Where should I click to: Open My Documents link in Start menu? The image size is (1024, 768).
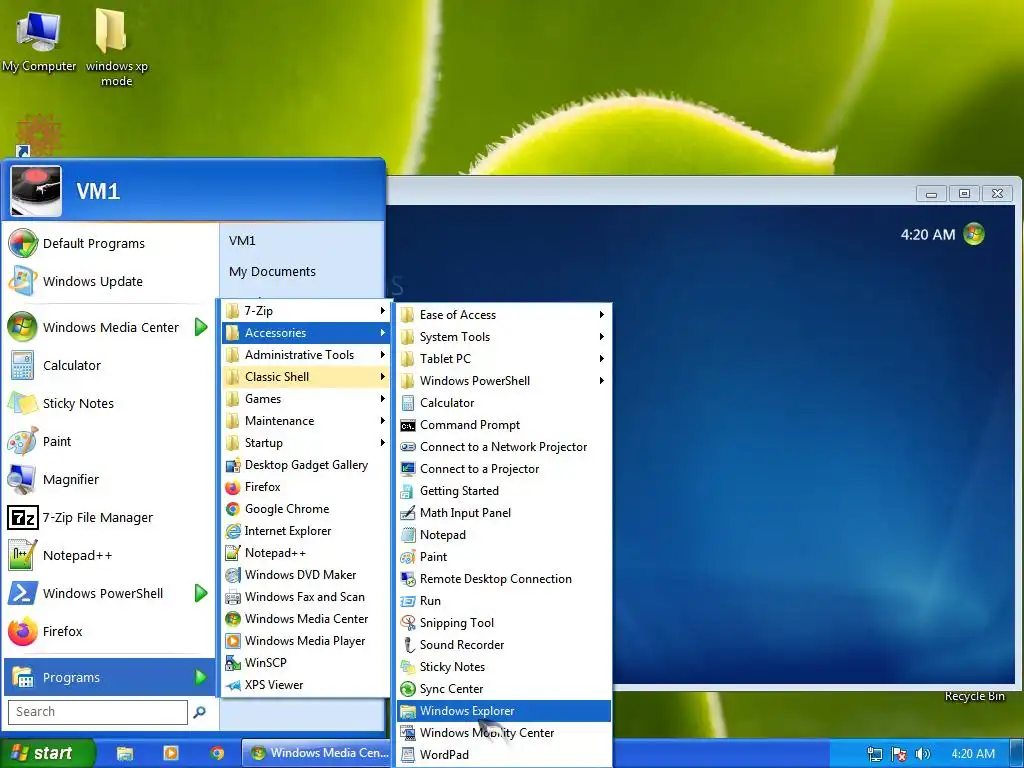tap(272, 272)
